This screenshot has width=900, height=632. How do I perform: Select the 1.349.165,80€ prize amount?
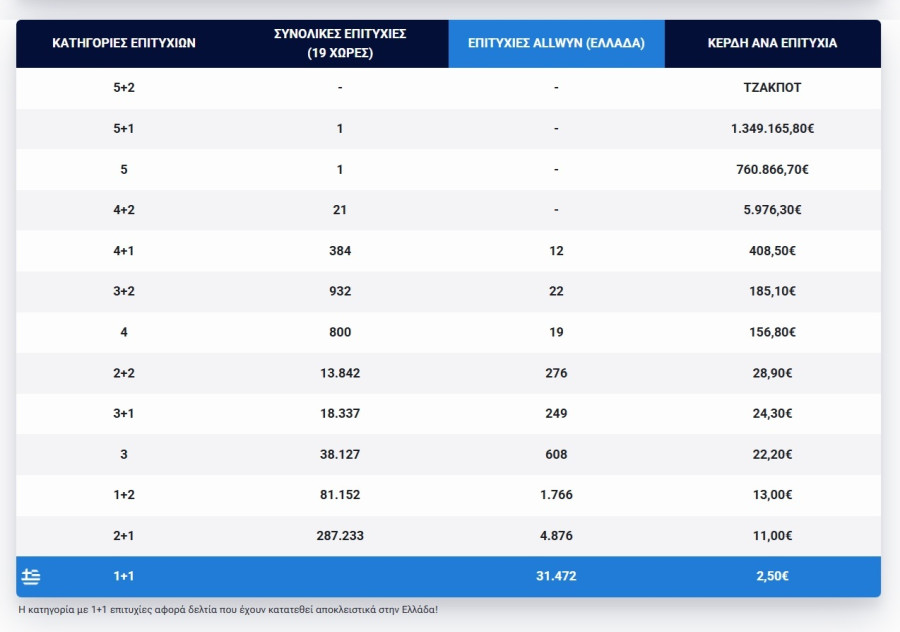click(x=772, y=129)
